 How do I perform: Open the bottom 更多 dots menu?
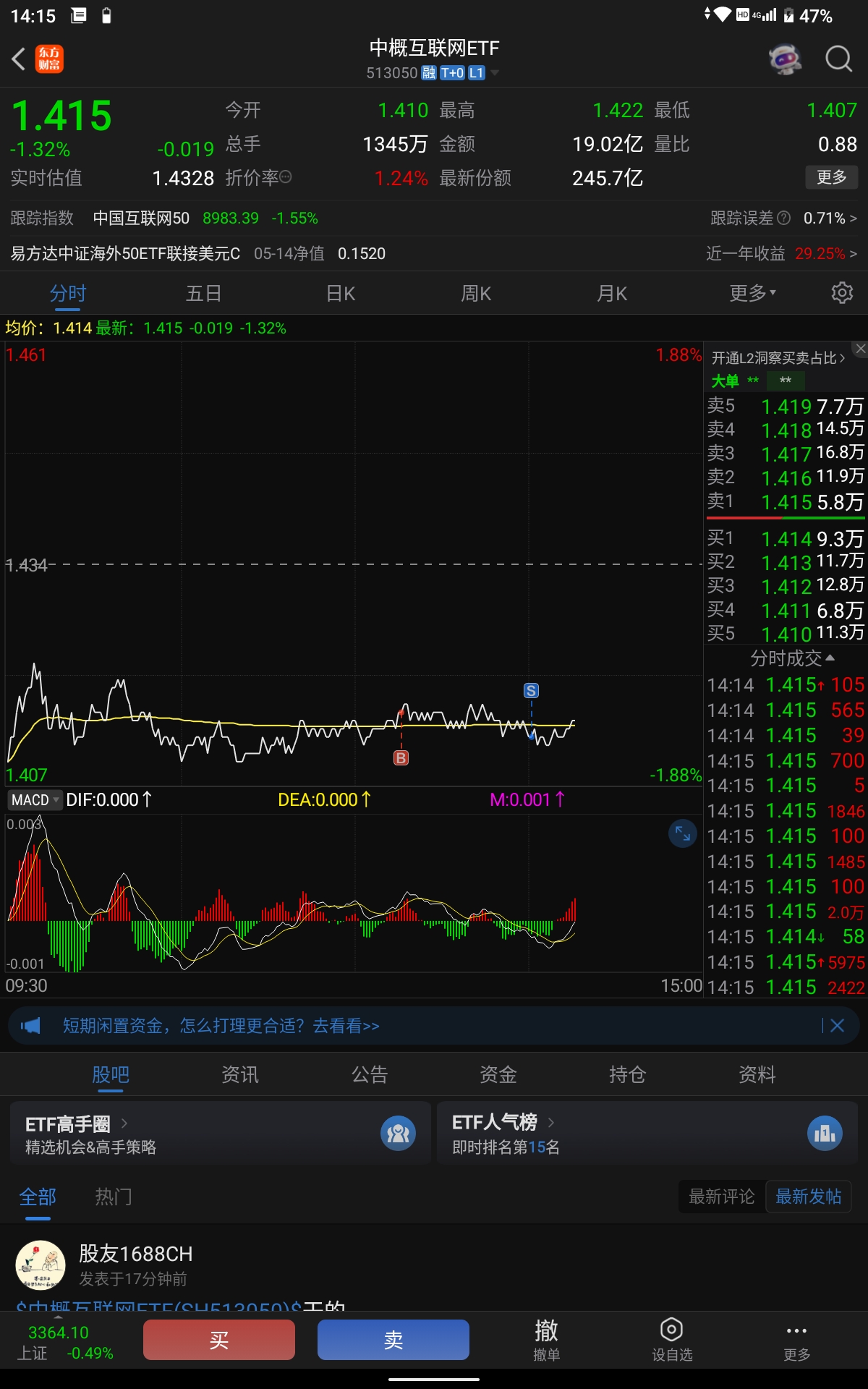tap(796, 1339)
